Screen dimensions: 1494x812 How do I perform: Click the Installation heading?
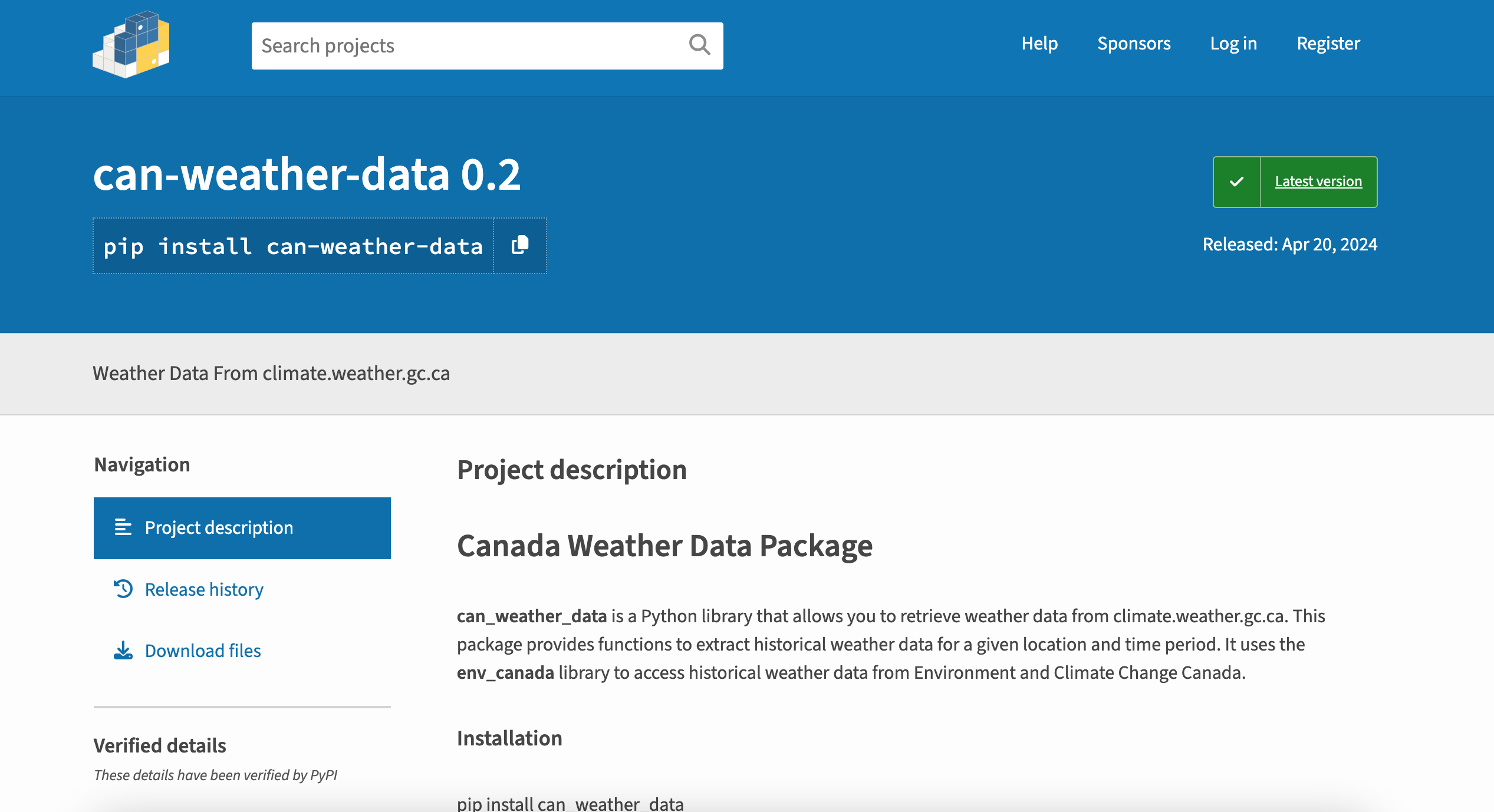pos(509,738)
